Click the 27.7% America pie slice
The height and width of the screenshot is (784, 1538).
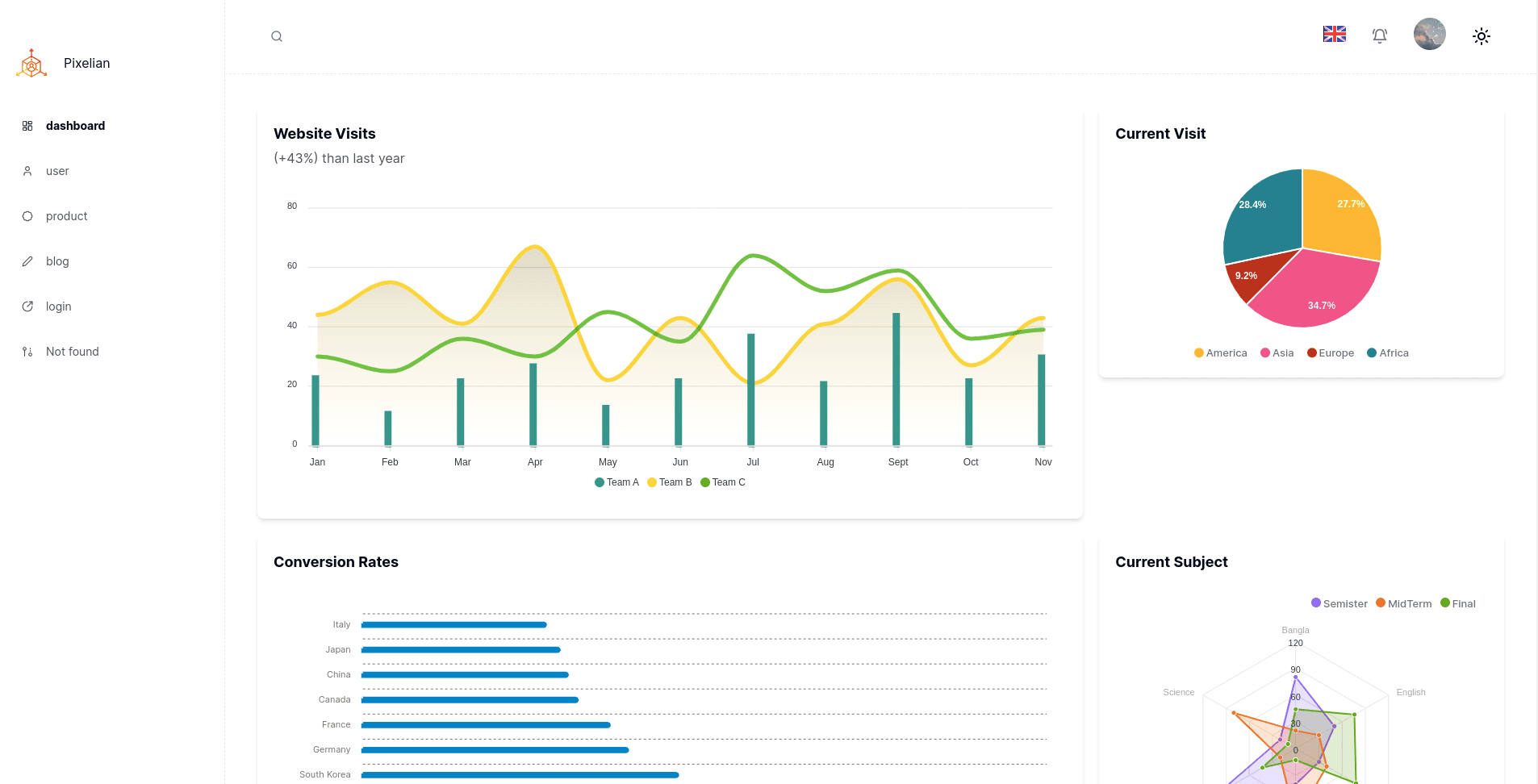coord(1340,215)
